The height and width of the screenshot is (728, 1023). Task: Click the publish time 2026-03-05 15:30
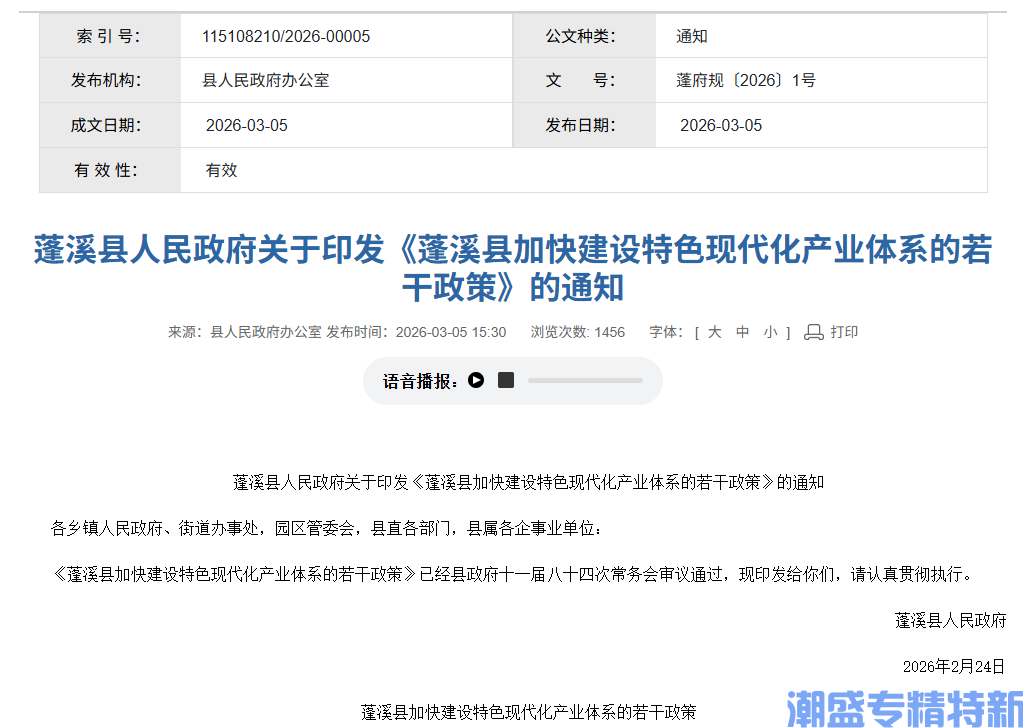pyautogui.click(x=451, y=332)
